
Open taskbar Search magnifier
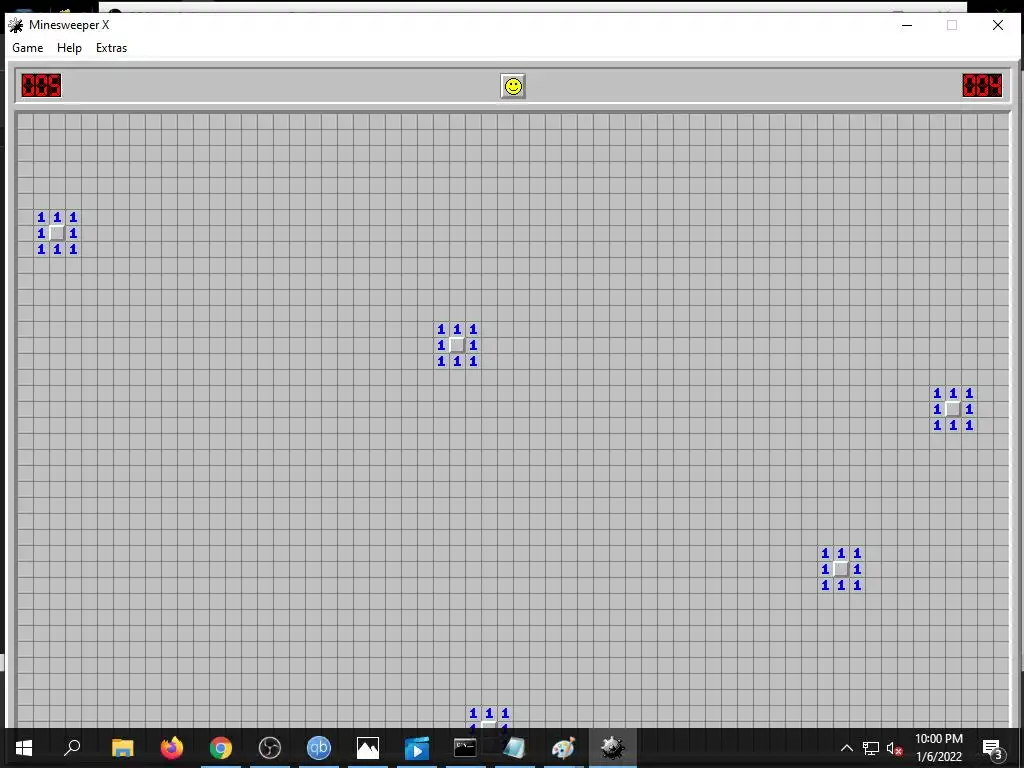coord(72,748)
